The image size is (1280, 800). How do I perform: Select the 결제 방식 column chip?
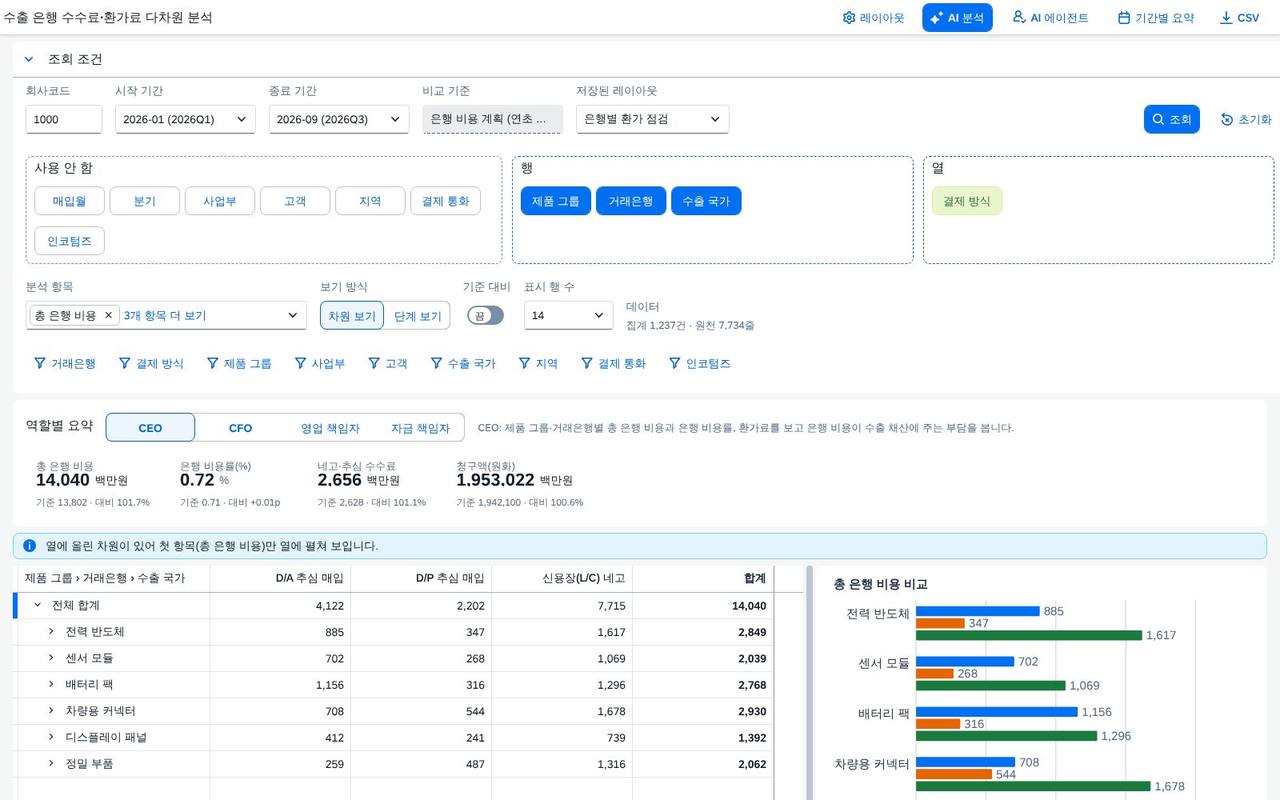[967, 201]
